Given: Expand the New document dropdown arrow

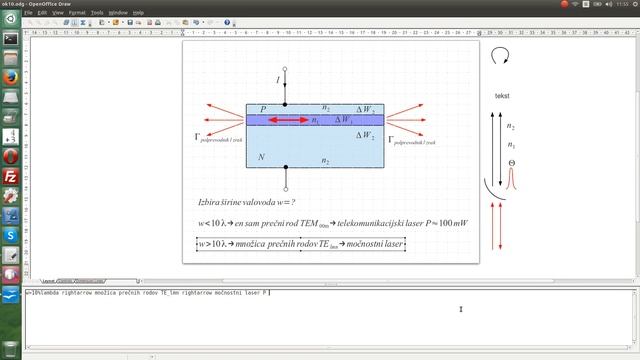Looking at the screenshot, I should pos(109,22).
